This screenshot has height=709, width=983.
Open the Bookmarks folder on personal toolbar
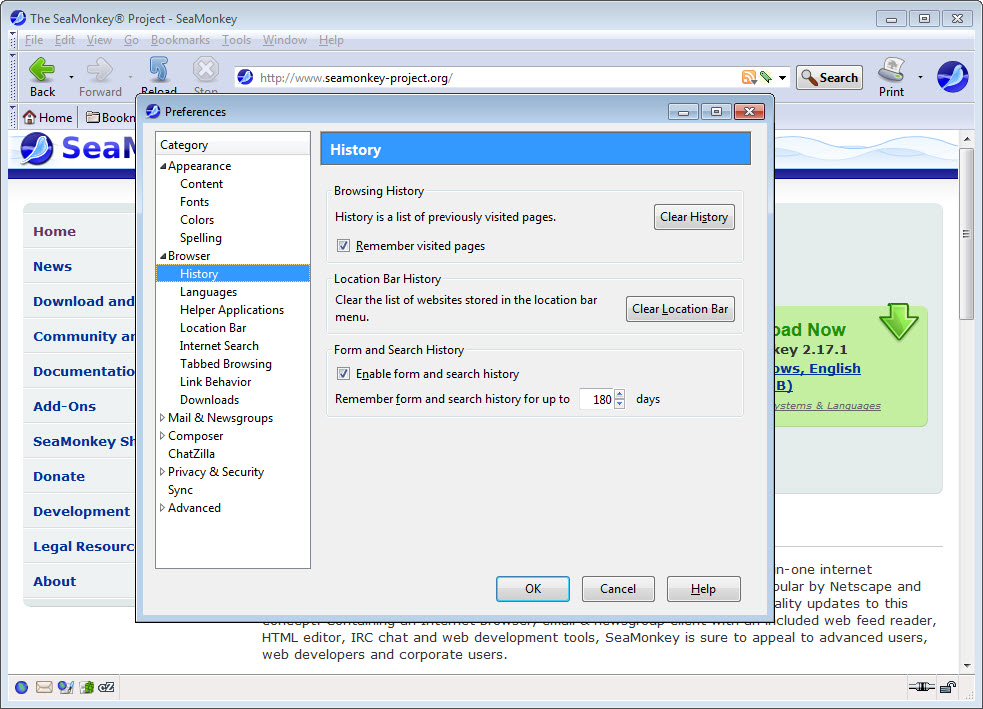pos(110,117)
